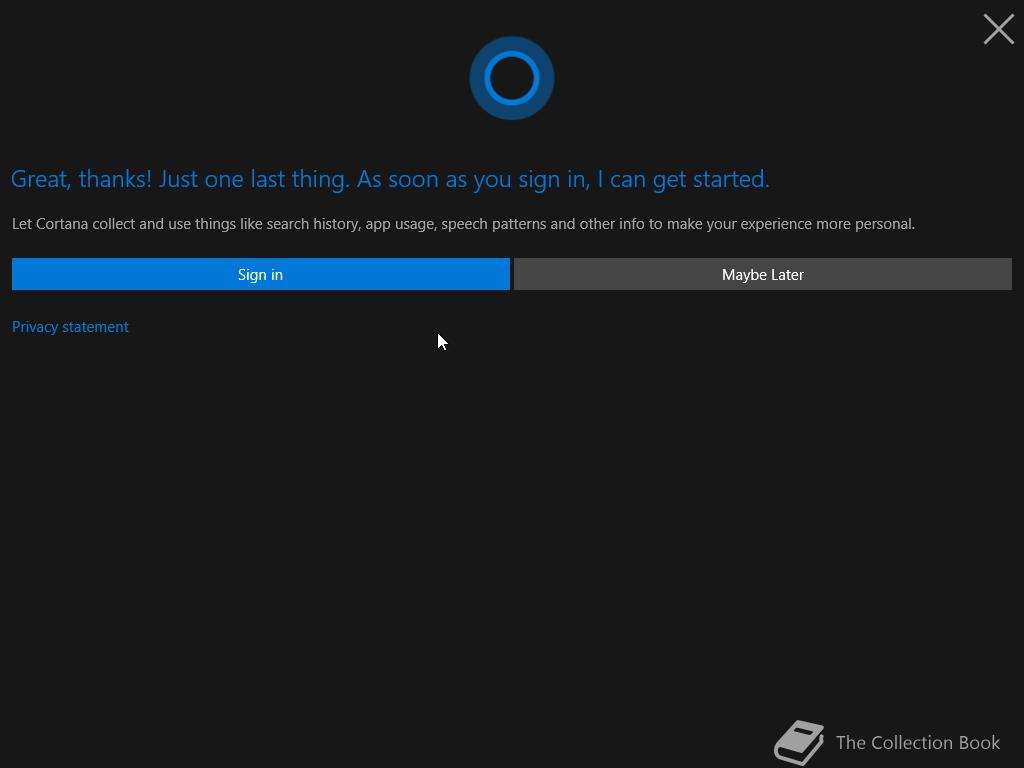Image resolution: width=1024 pixels, height=768 pixels.
Task: Choose Maybe Later
Action: 763,274
